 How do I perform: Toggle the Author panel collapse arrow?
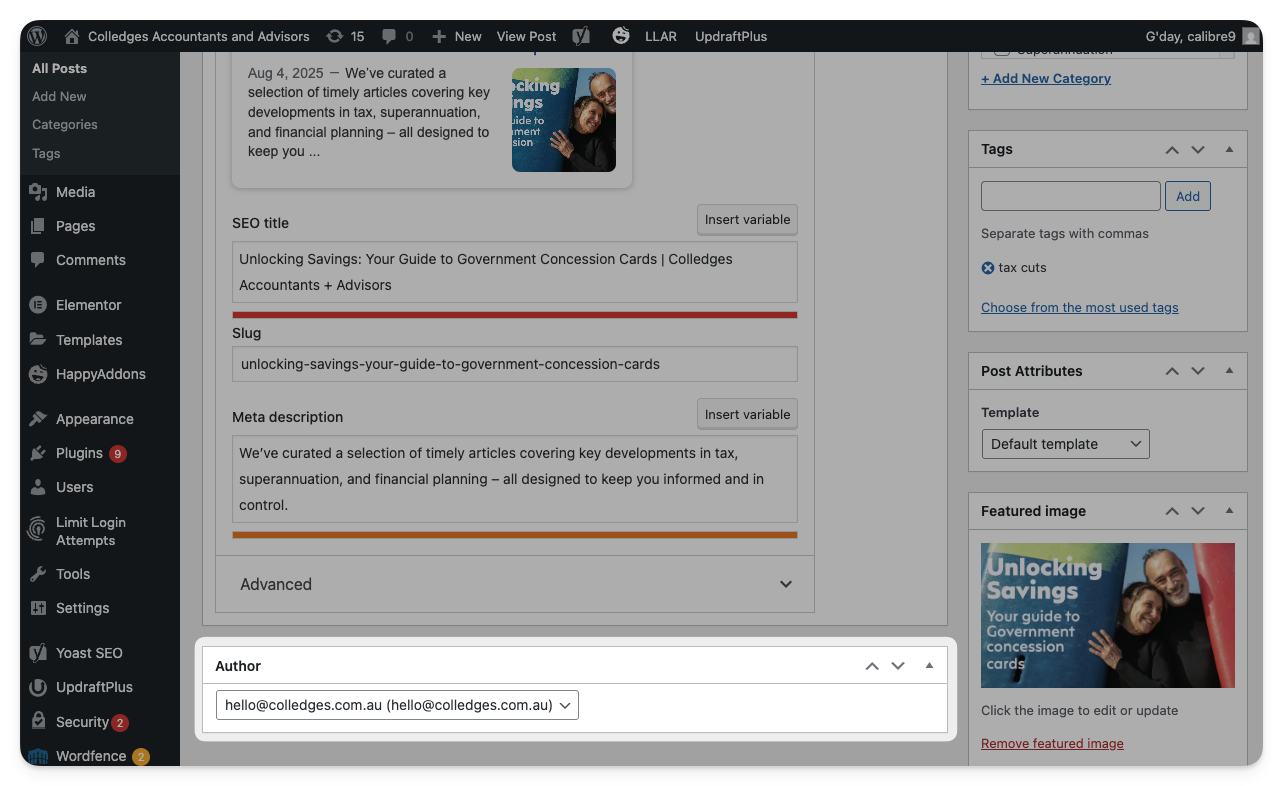click(929, 665)
